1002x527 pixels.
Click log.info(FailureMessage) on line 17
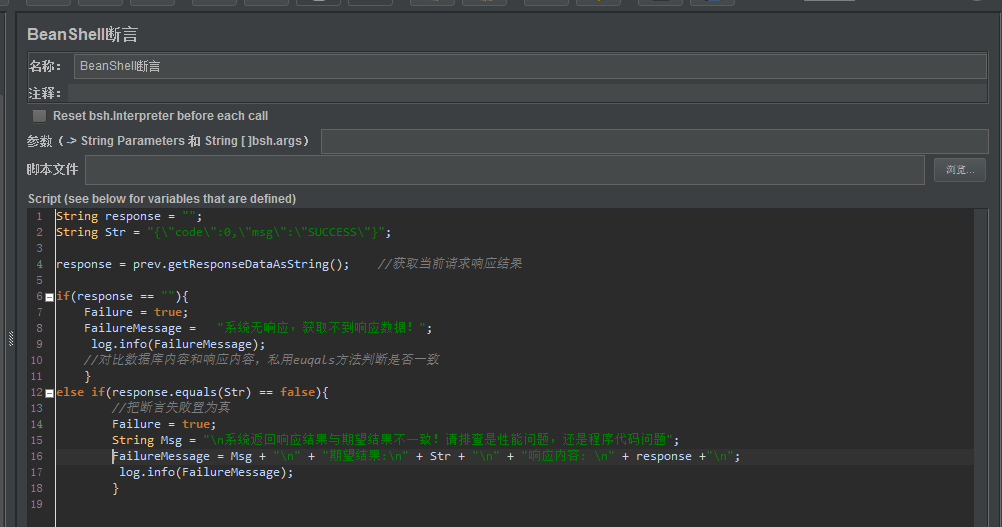[206, 472]
